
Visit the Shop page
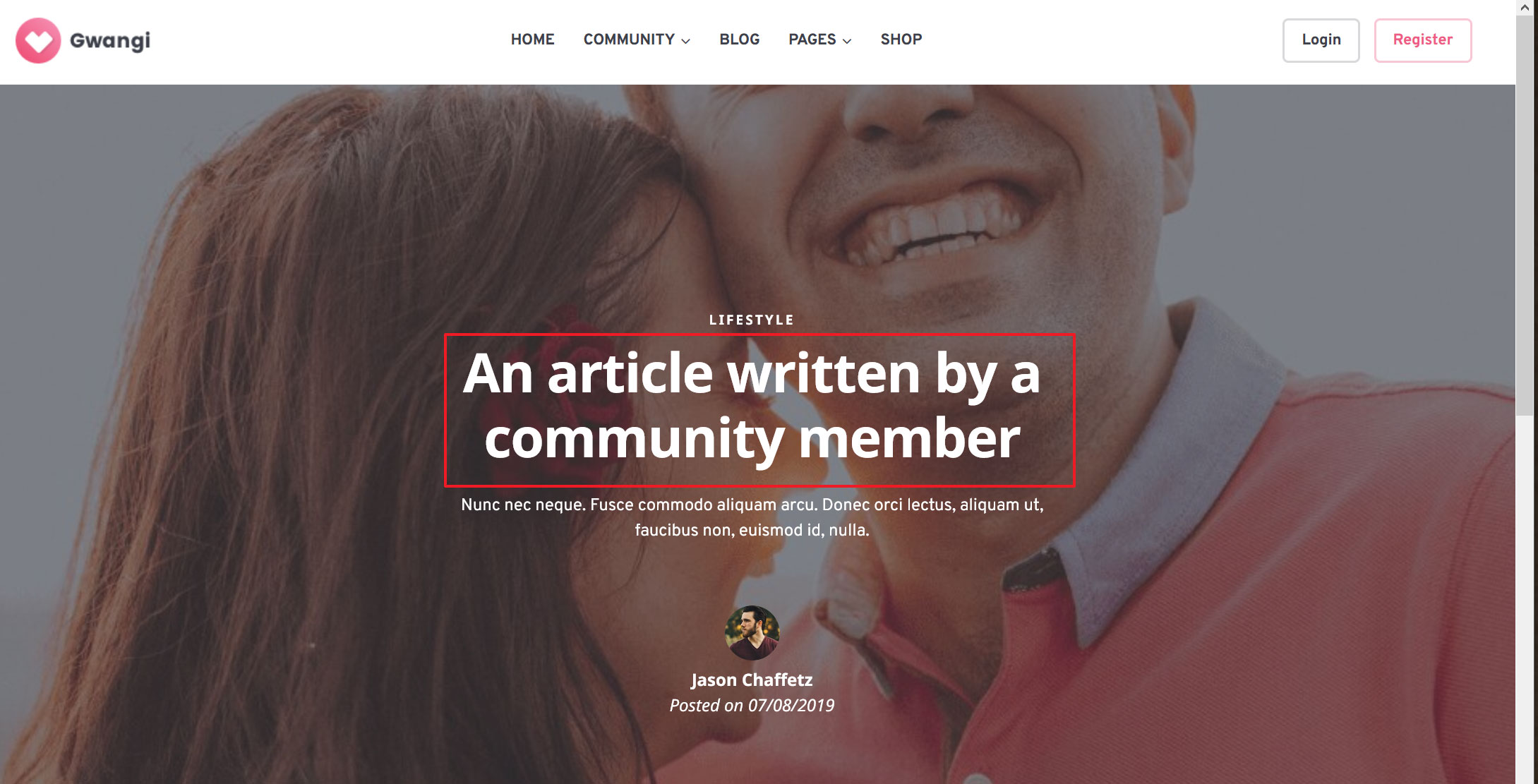pos(901,40)
